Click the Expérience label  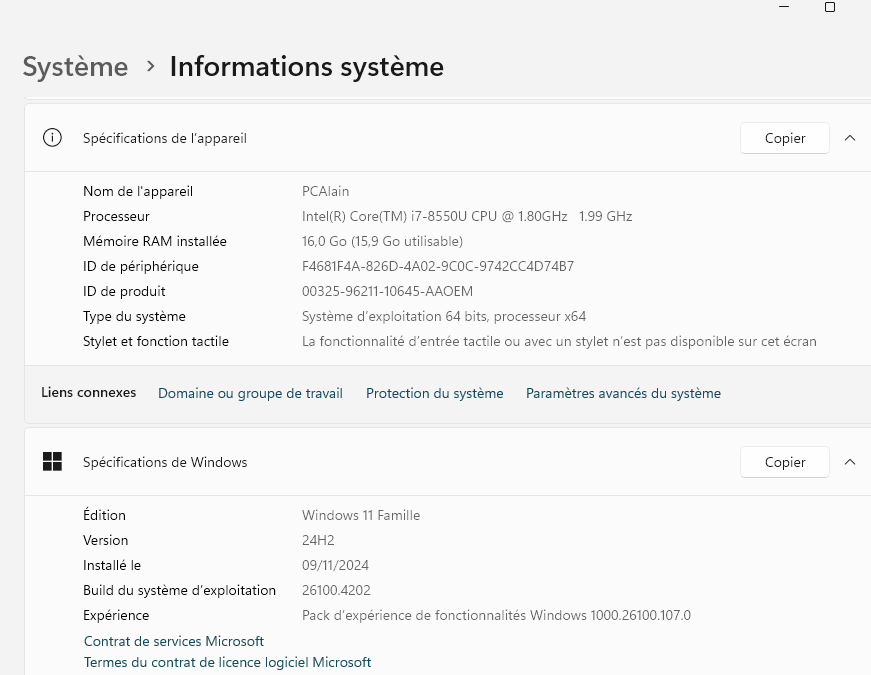click(116, 615)
